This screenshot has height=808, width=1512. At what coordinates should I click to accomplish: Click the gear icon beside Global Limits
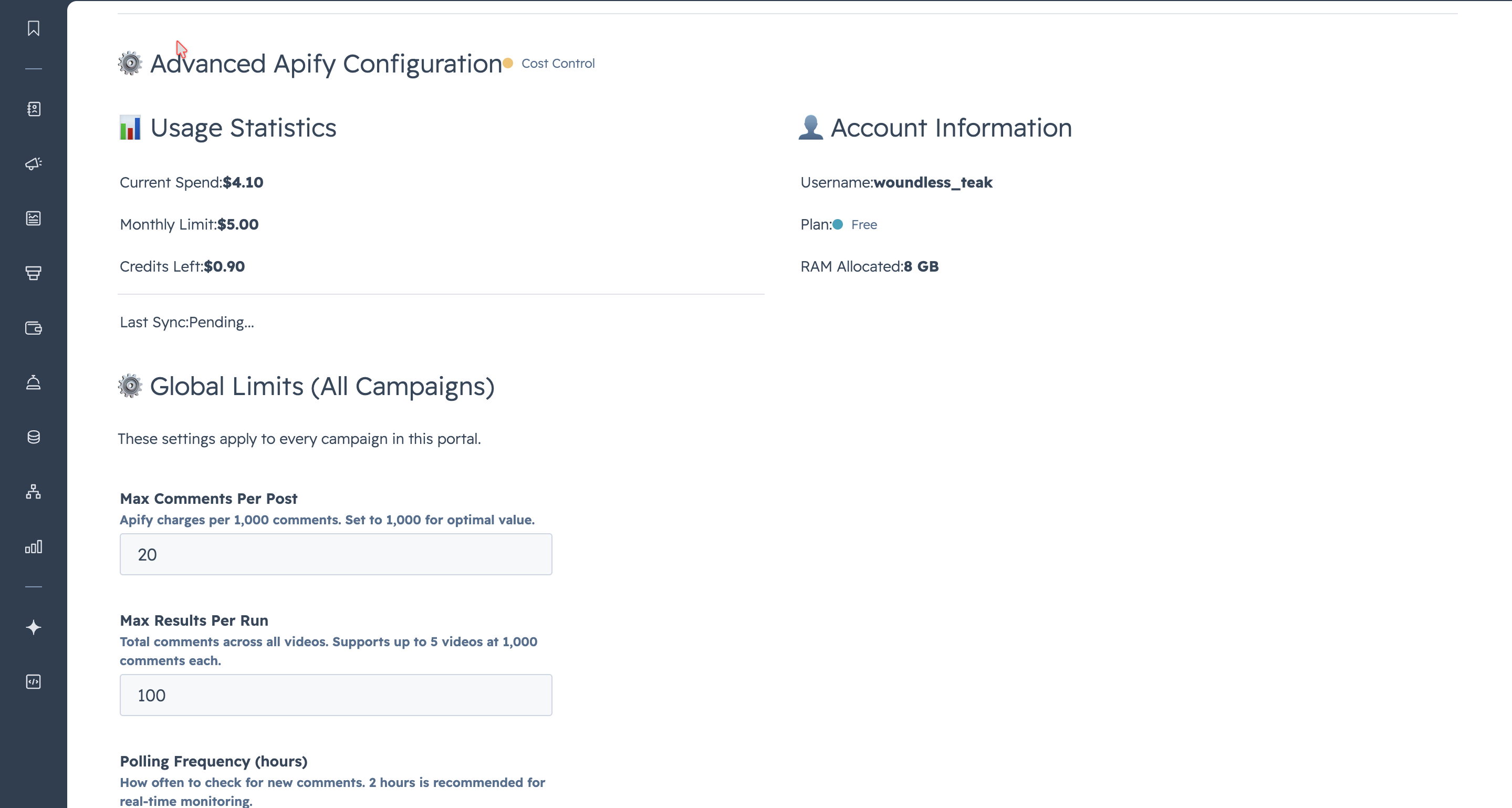coord(130,386)
